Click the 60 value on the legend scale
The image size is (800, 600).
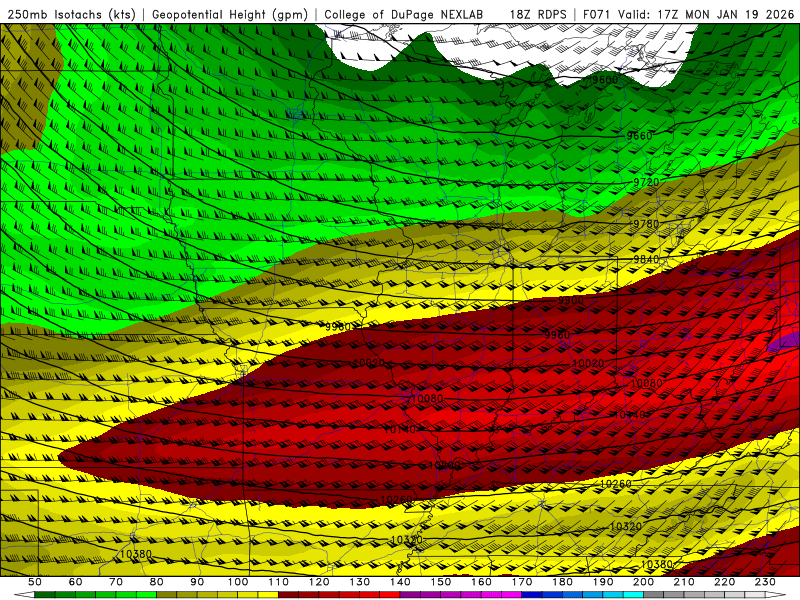tap(75, 582)
